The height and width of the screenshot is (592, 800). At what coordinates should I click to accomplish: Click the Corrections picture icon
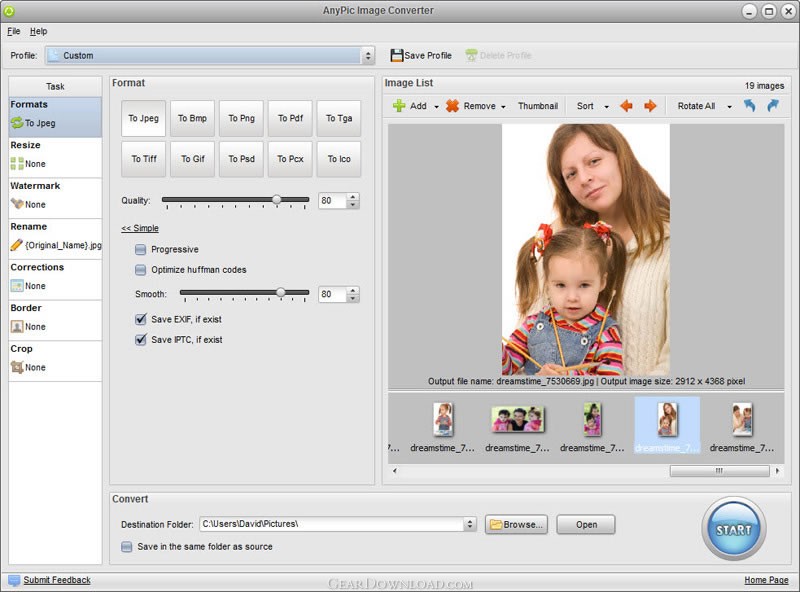[x=17, y=286]
